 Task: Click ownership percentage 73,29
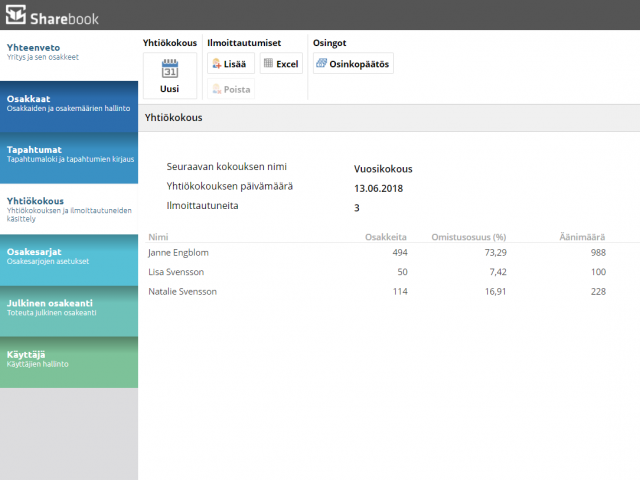[496, 253]
